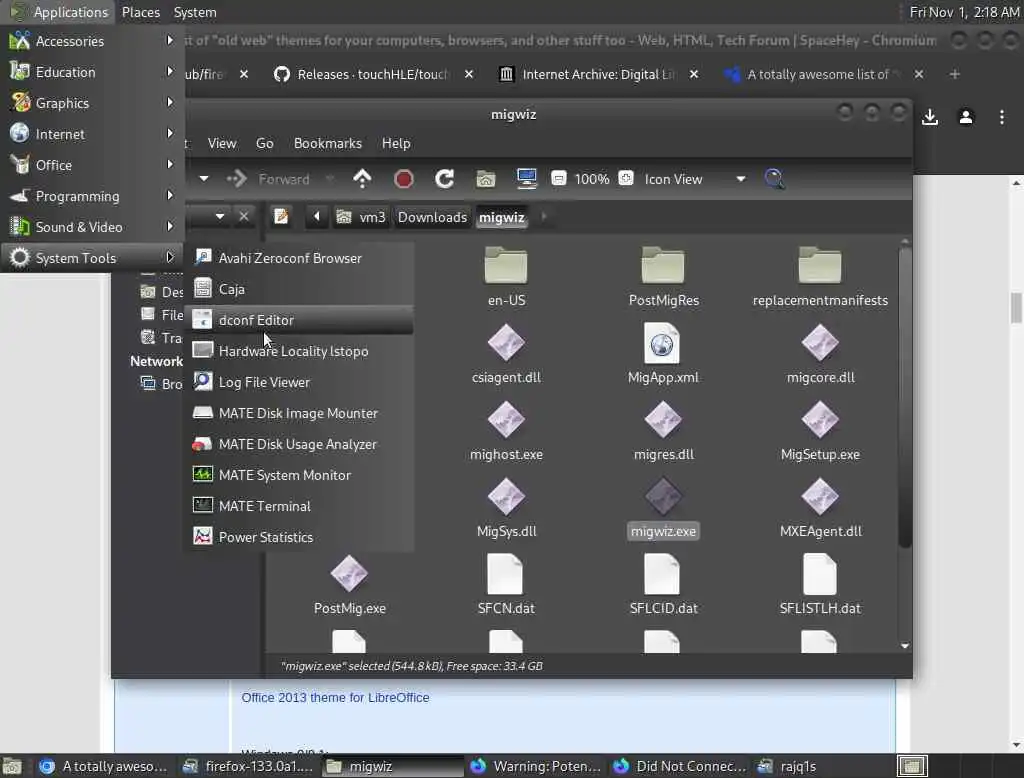The image size is (1024, 778).
Task: Open Avahi Zeroconf Browser entry
Action: (298, 258)
